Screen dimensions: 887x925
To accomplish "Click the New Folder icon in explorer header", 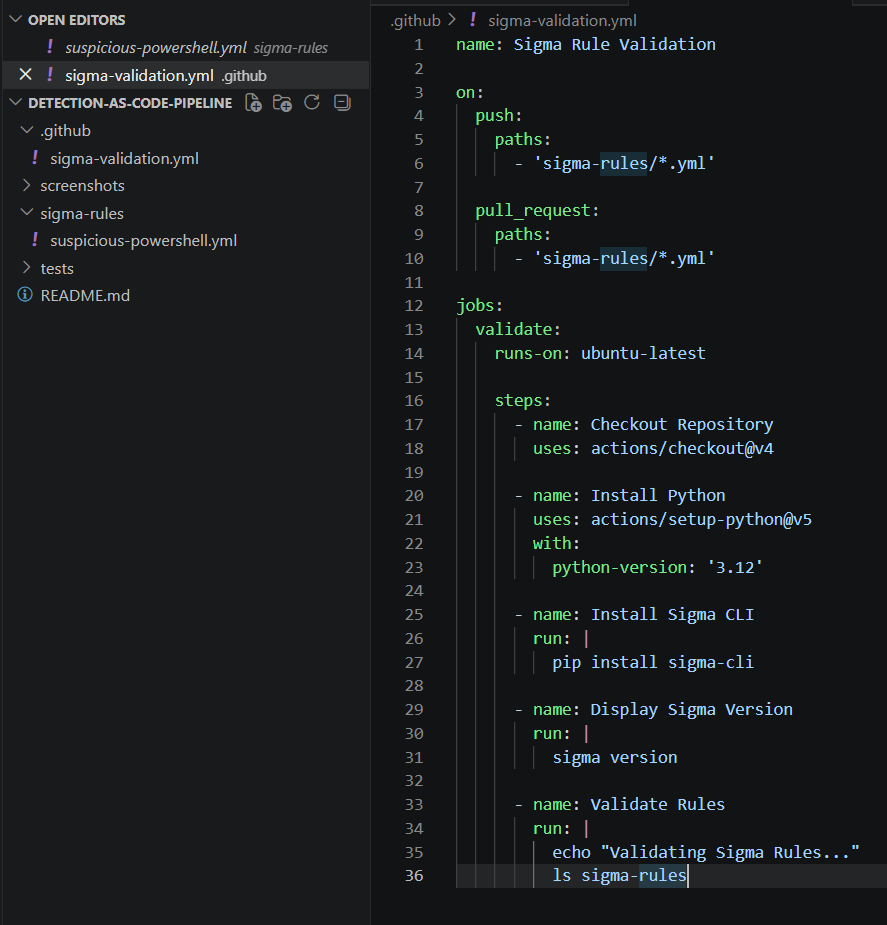I will pyautogui.click(x=282, y=103).
